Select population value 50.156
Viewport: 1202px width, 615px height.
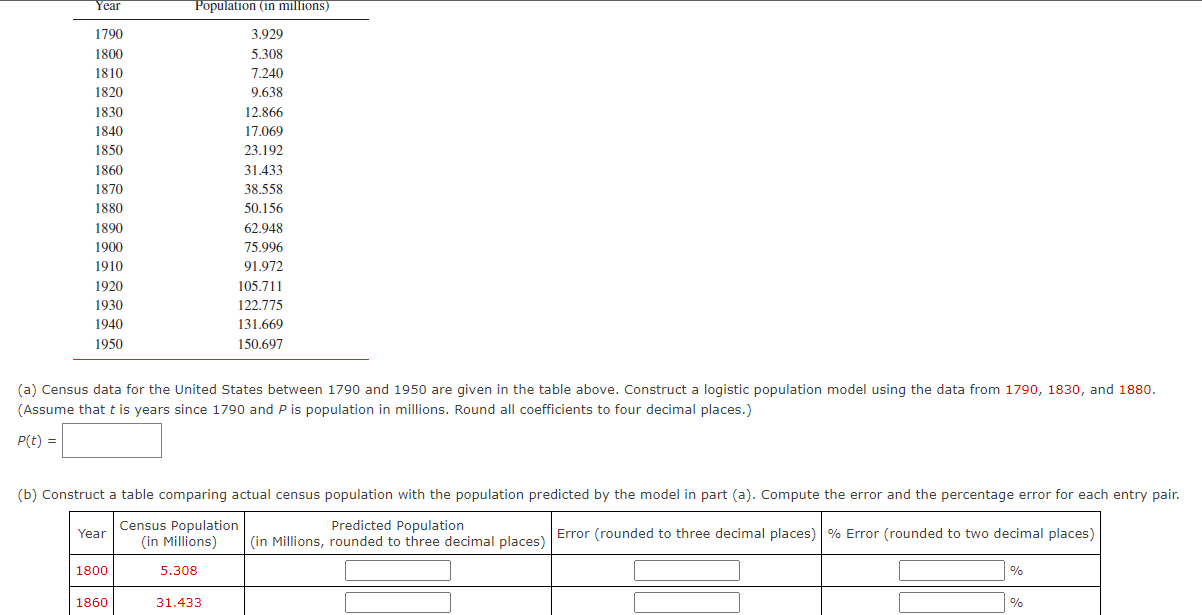coord(264,208)
